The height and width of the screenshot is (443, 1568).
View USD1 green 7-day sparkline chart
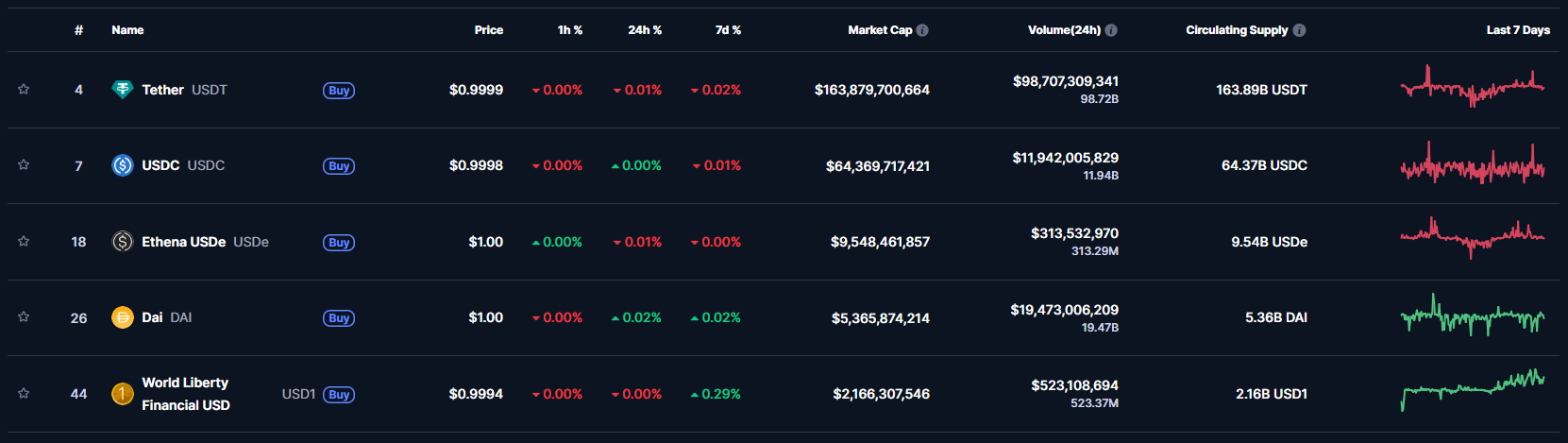(1473, 389)
